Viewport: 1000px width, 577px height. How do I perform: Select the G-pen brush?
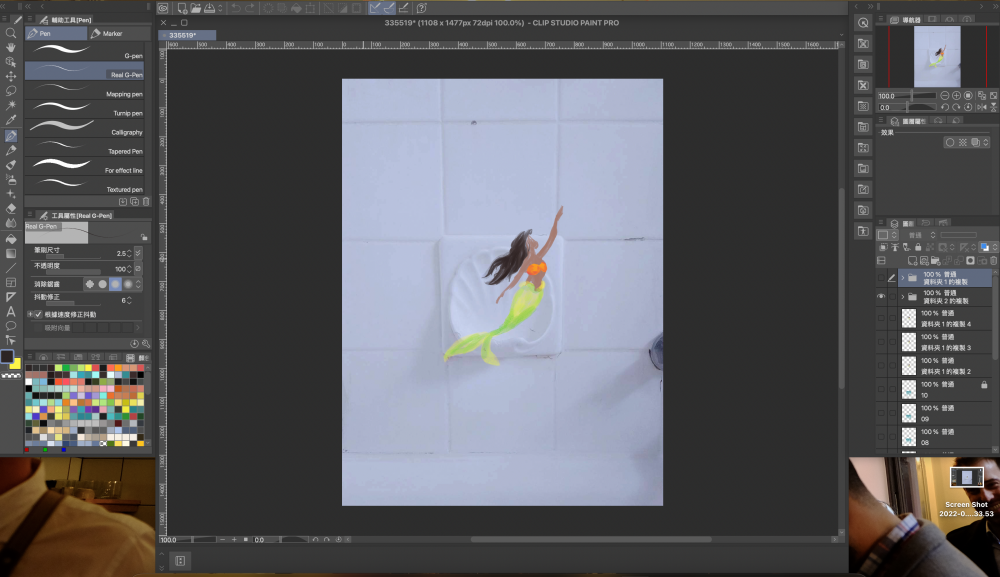tap(84, 52)
